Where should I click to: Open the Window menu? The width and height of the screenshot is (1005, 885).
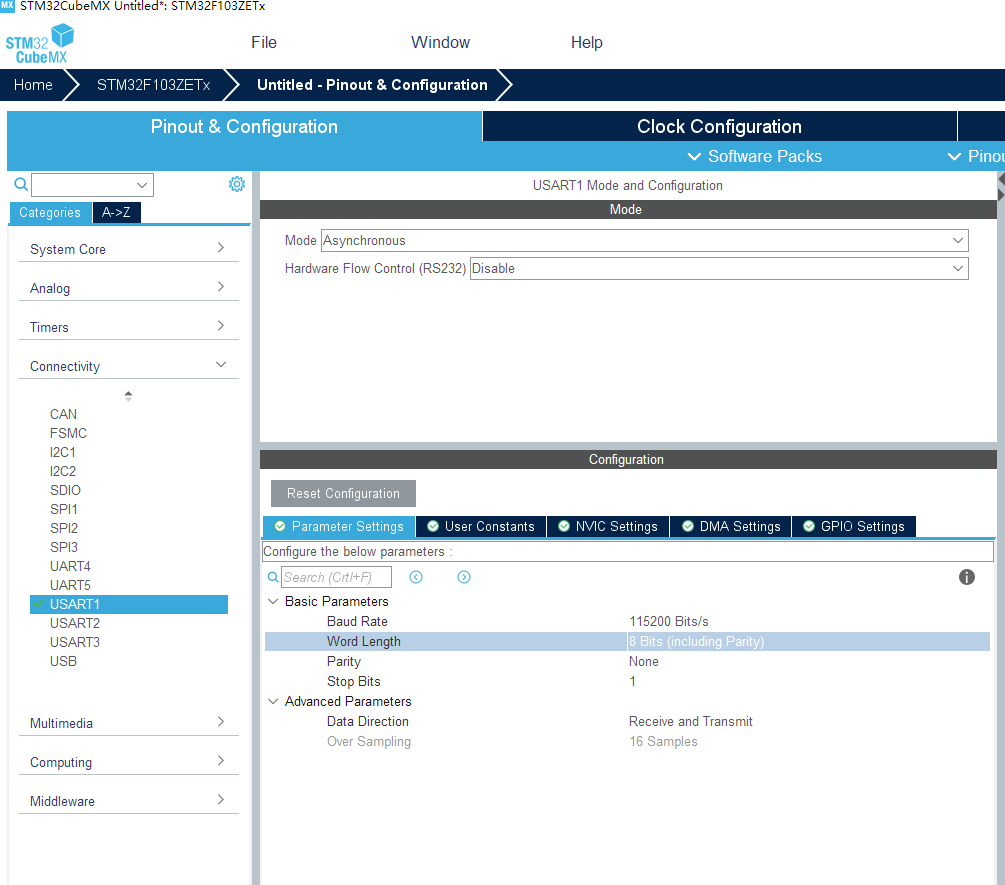440,42
